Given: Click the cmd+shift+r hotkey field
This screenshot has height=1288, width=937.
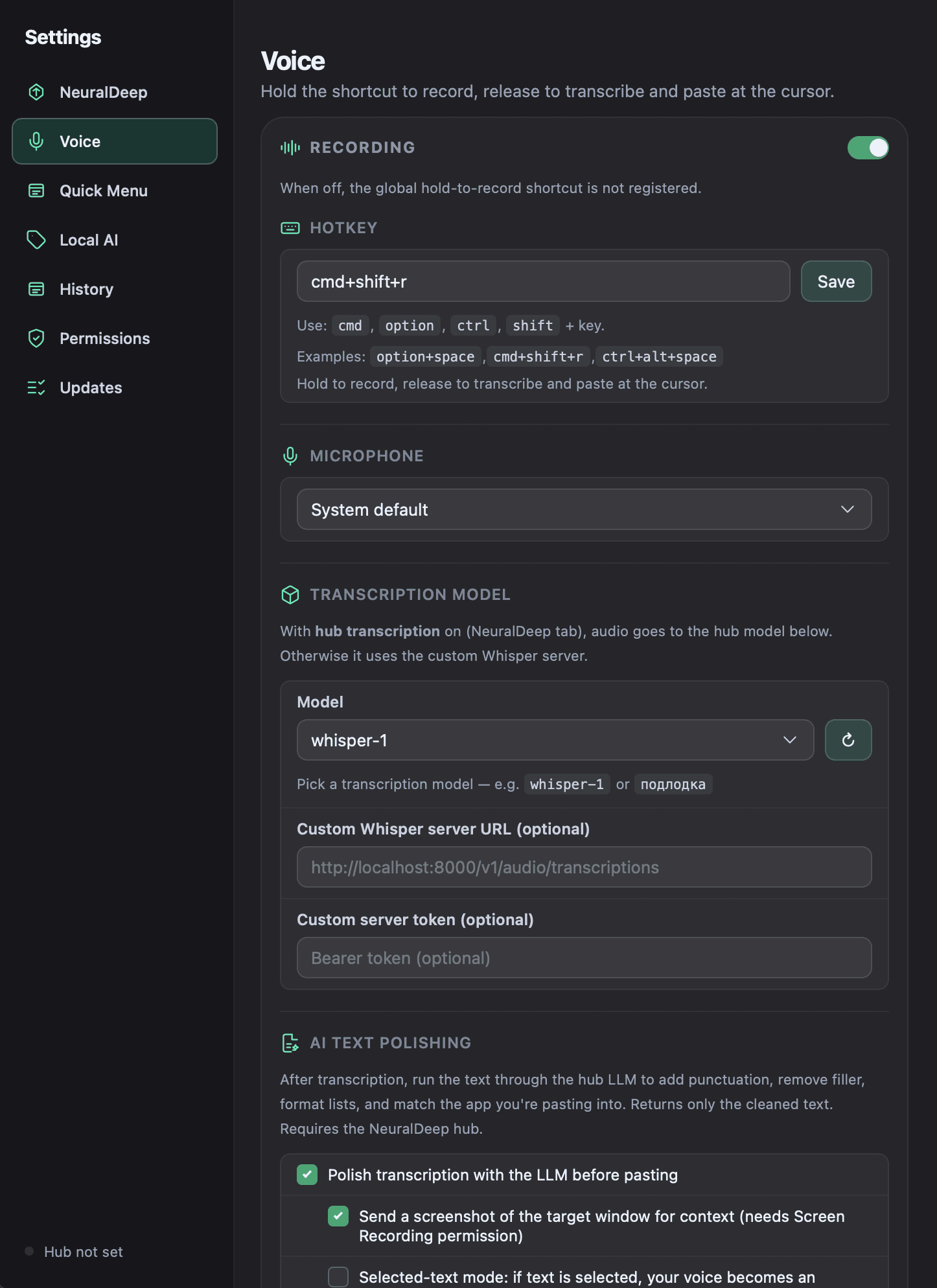Looking at the screenshot, I should 543,281.
